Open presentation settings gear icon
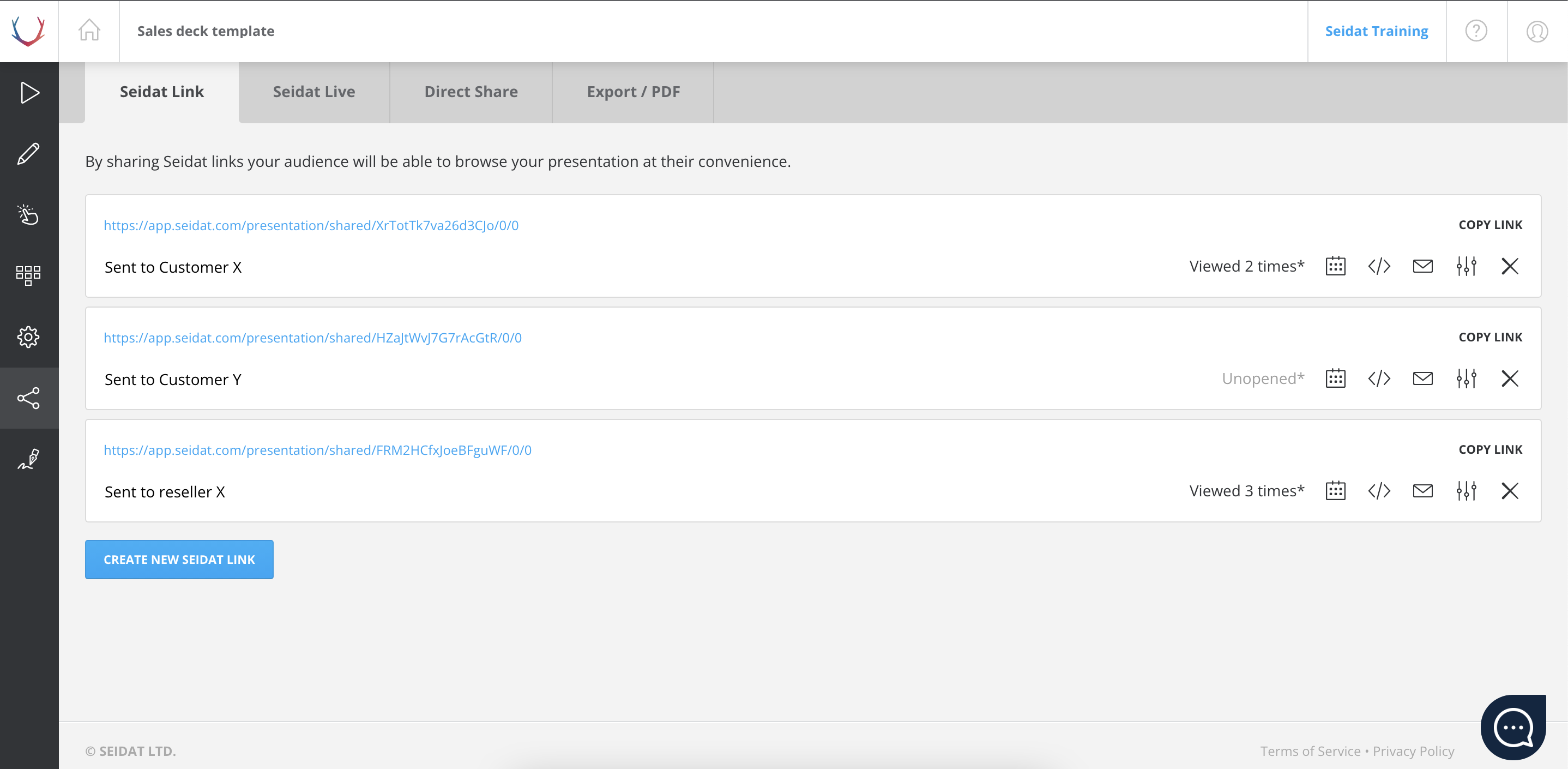1568x769 pixels. [x=28, y=337]
